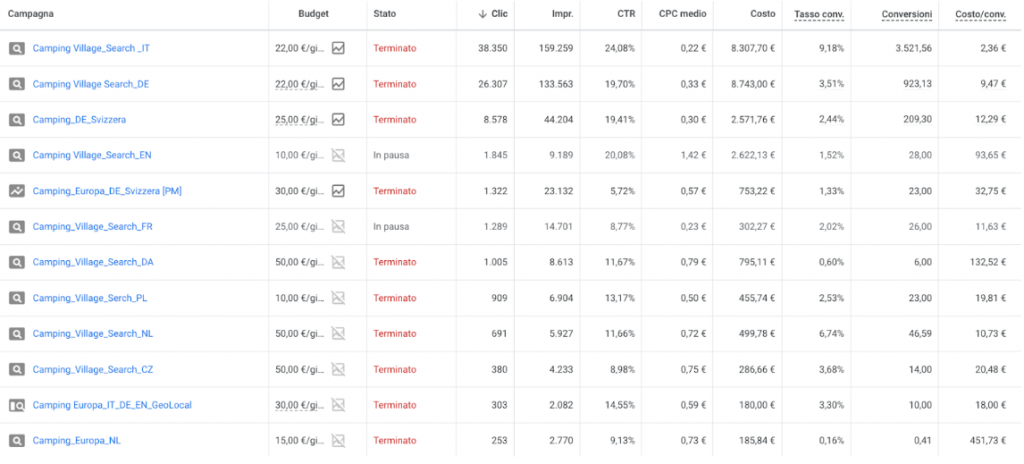Open Camping Village Search_DE campaign link
1024x464 pixels.
point(91,84)
